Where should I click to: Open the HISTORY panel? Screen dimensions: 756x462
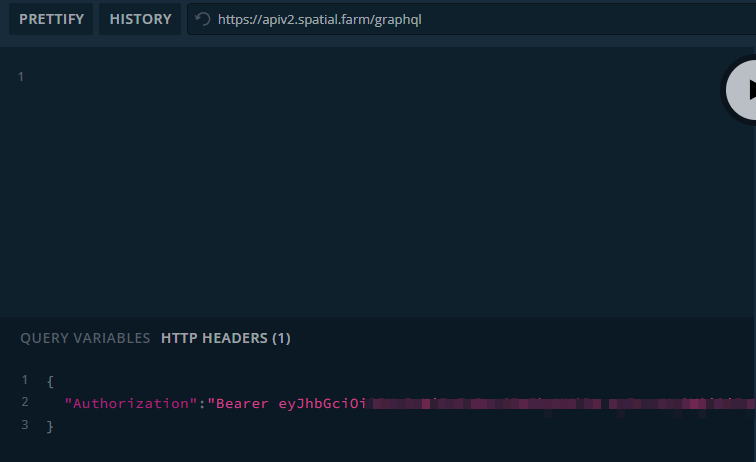tap(140, 19)
